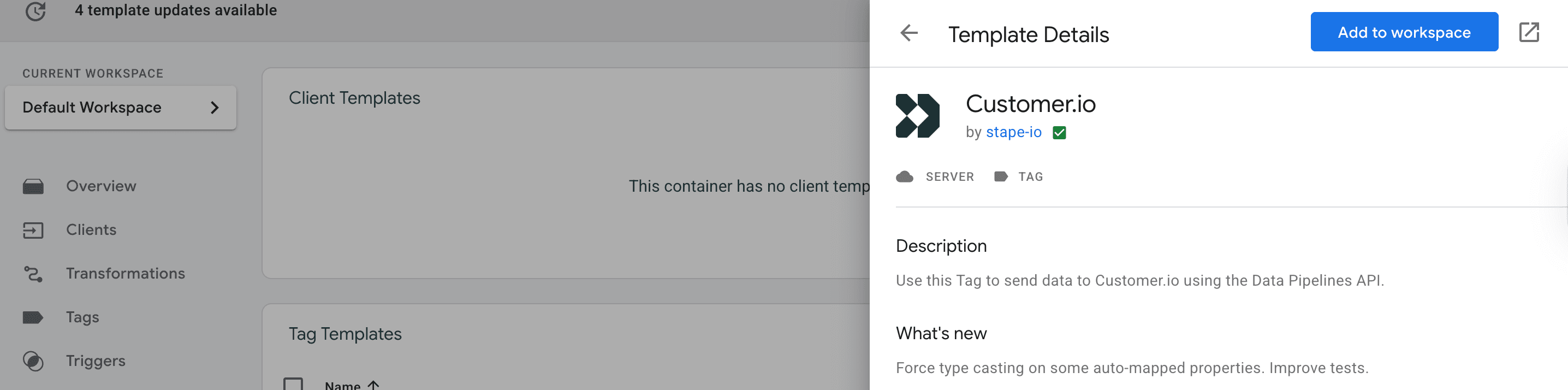Open the Overview section

(101, 186)
